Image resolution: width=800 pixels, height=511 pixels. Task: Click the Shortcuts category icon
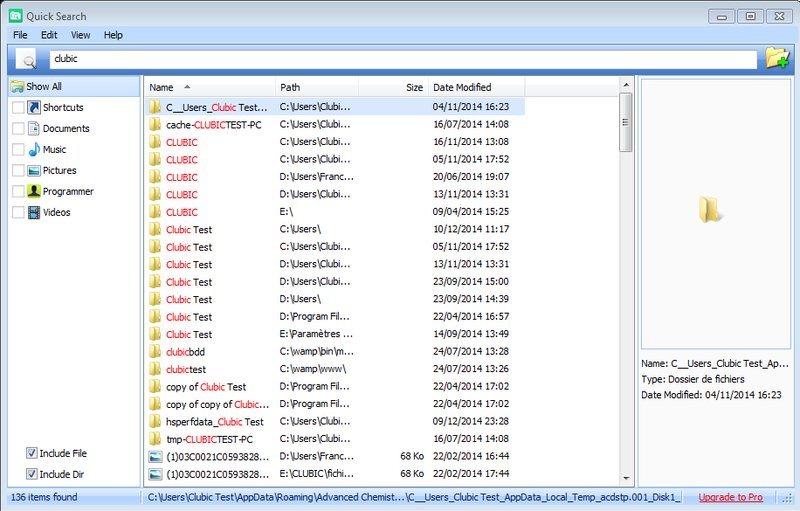click(34, 107)
